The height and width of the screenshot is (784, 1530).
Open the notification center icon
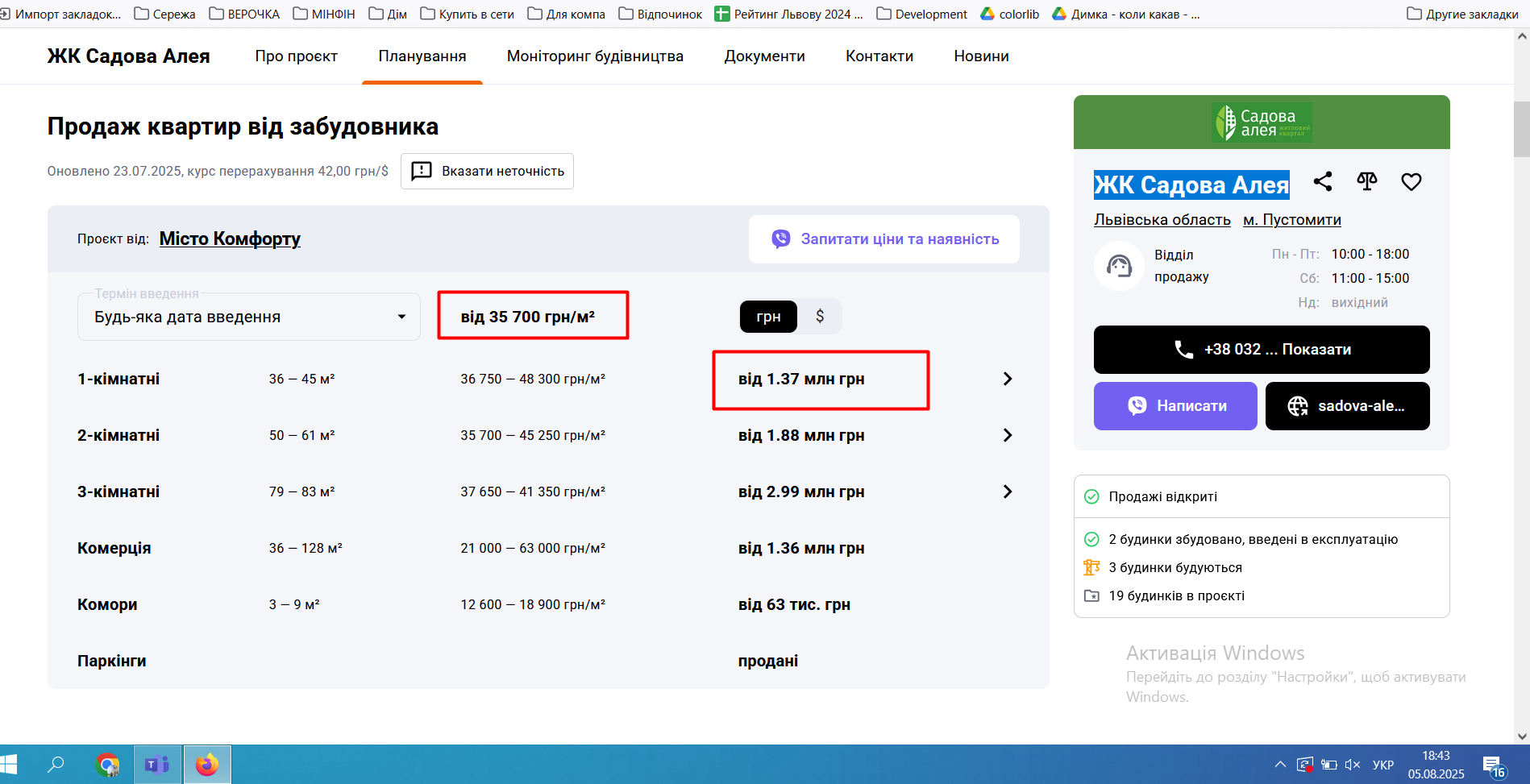tap(1493, 765)
